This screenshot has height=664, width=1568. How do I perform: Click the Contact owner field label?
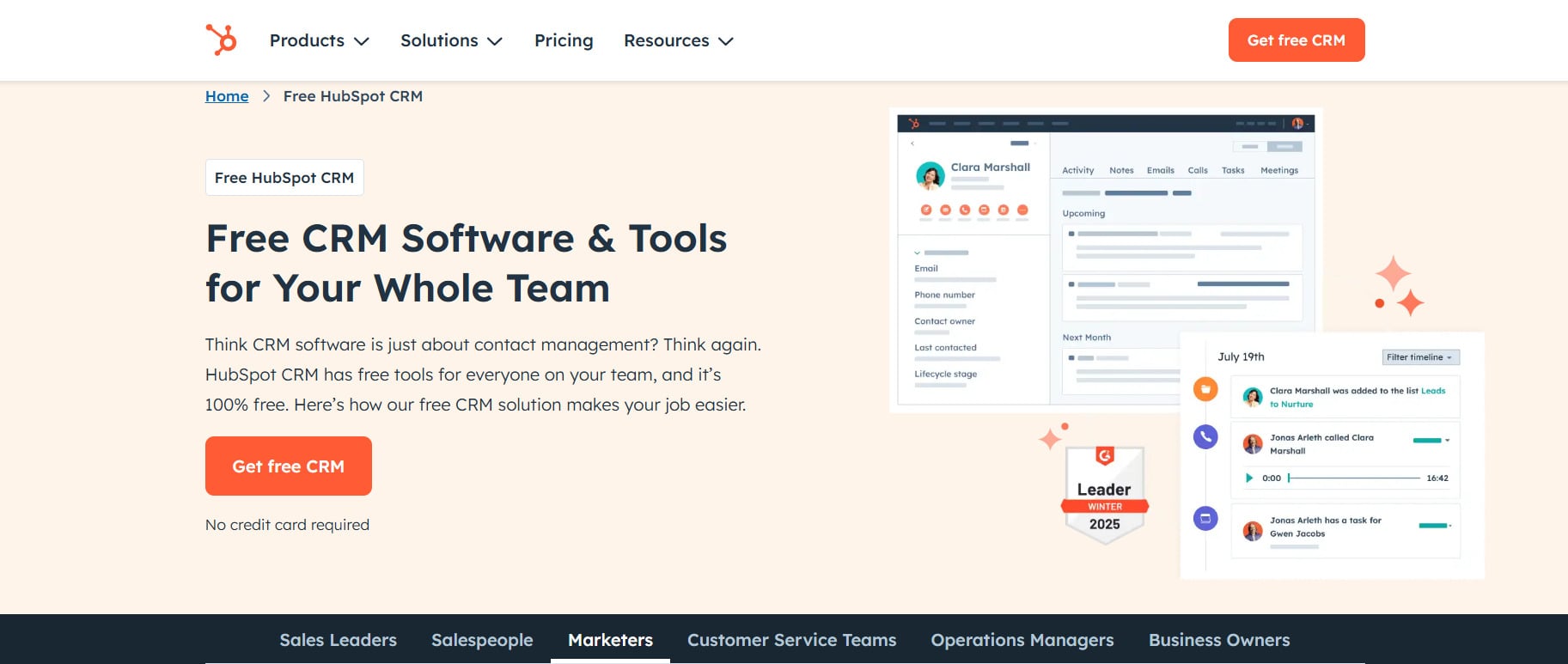click(x=945, y=321)
